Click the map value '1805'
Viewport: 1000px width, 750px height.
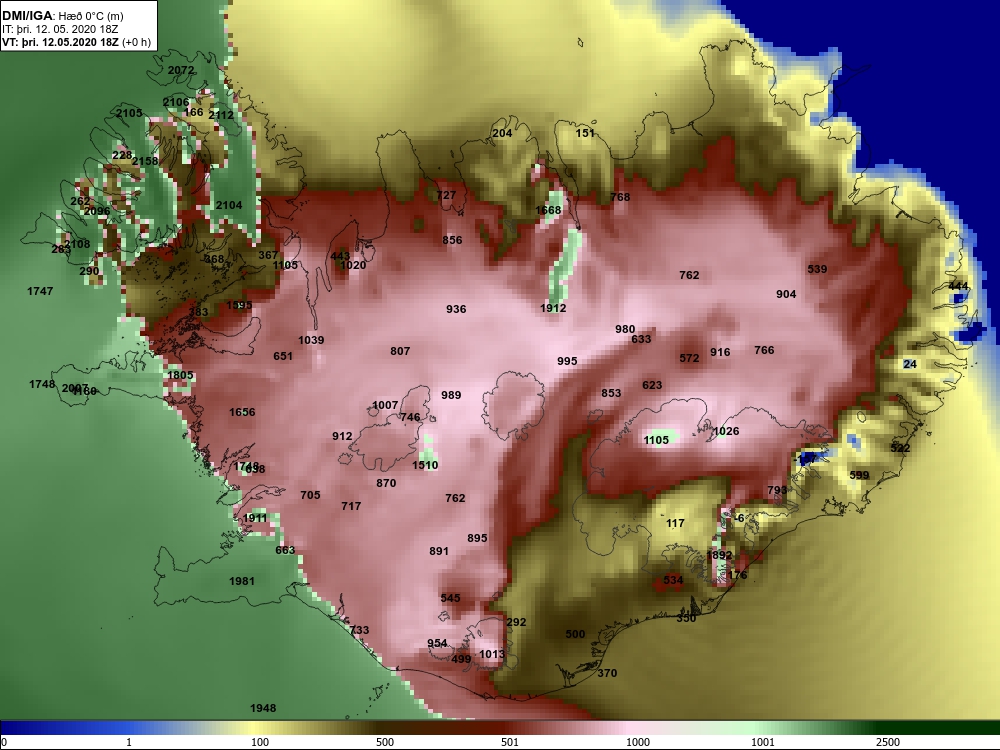pyautogui.click(x=180, y=375)
